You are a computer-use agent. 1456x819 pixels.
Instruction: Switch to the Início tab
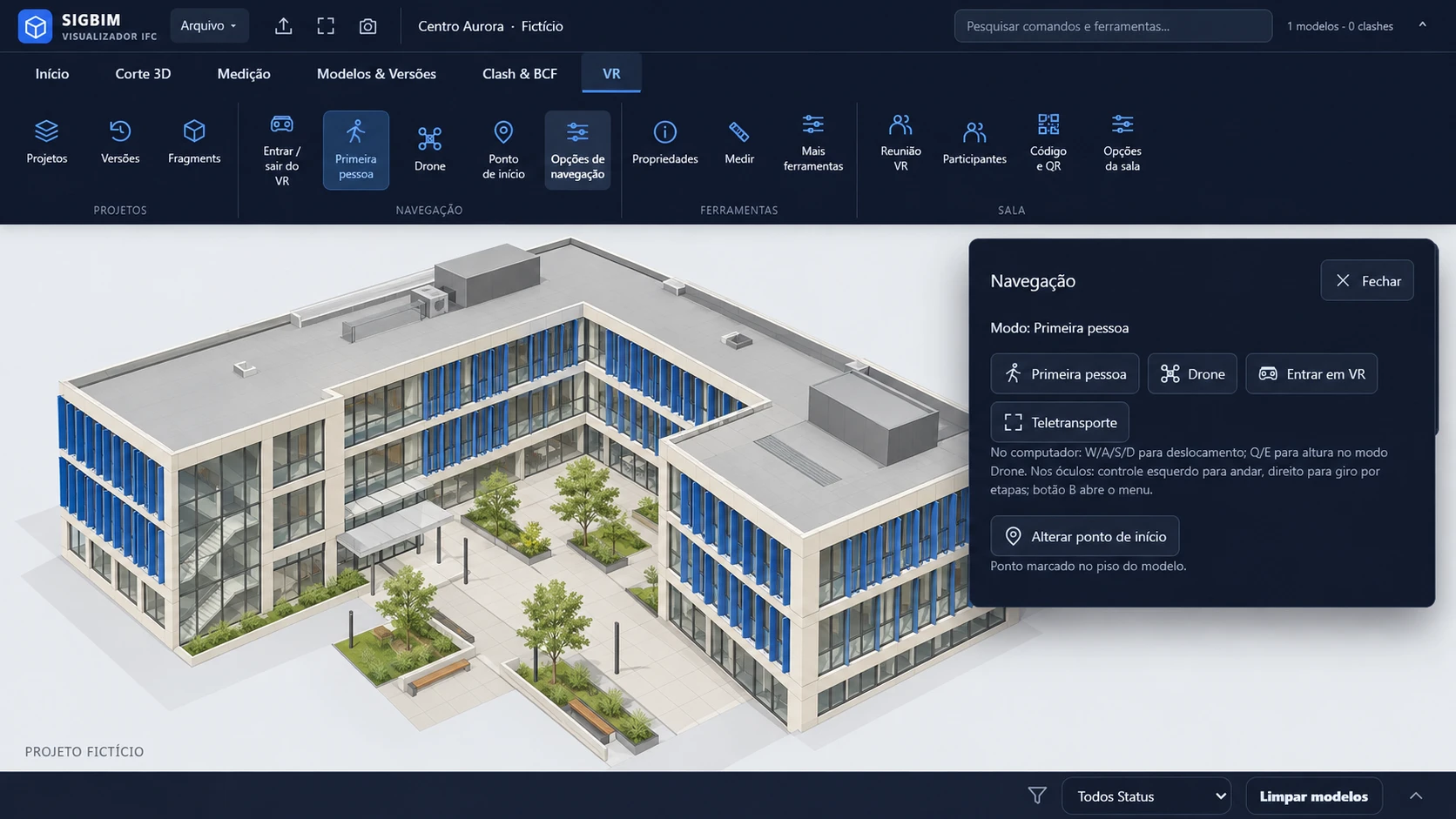tap(52, 74)
